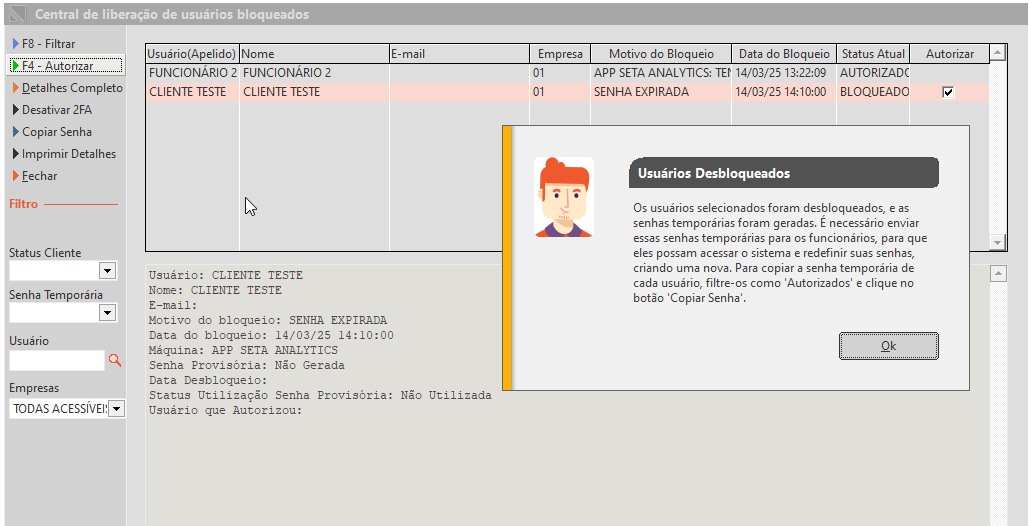This screenshot has height=526, width=1029.
Task: Open the Senha Temporária dropdown
Action: [x=108, y=313]
